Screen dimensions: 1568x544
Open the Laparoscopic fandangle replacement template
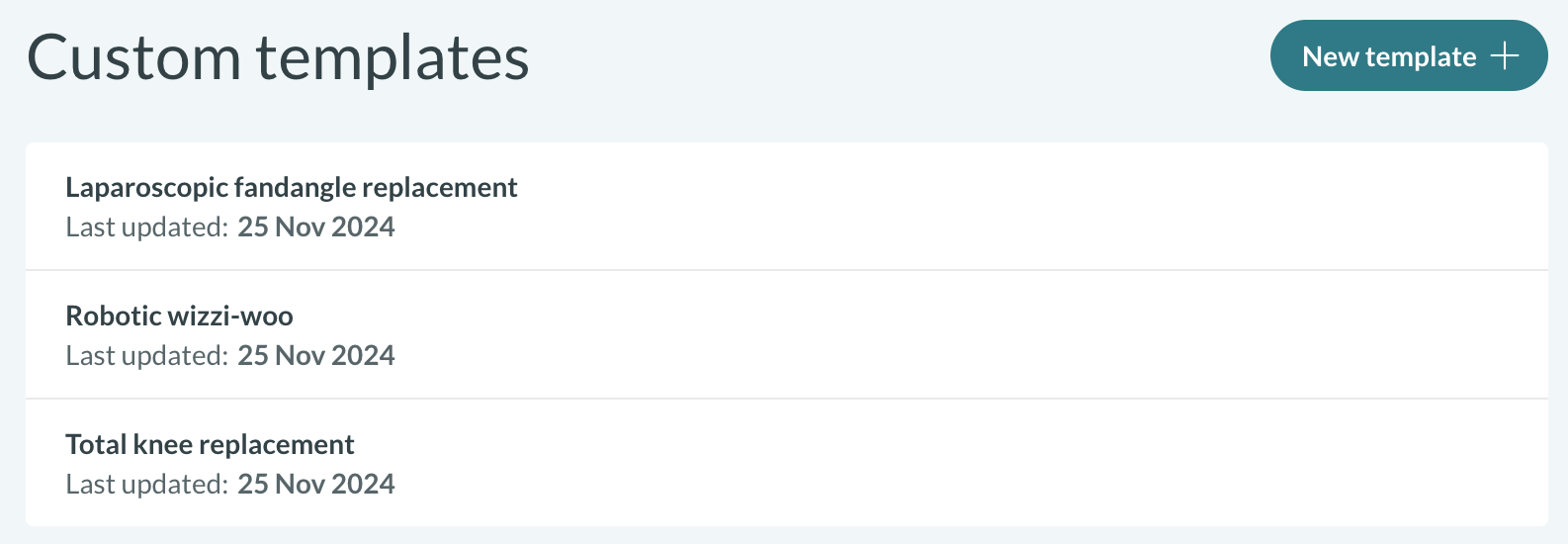point(291,188)
